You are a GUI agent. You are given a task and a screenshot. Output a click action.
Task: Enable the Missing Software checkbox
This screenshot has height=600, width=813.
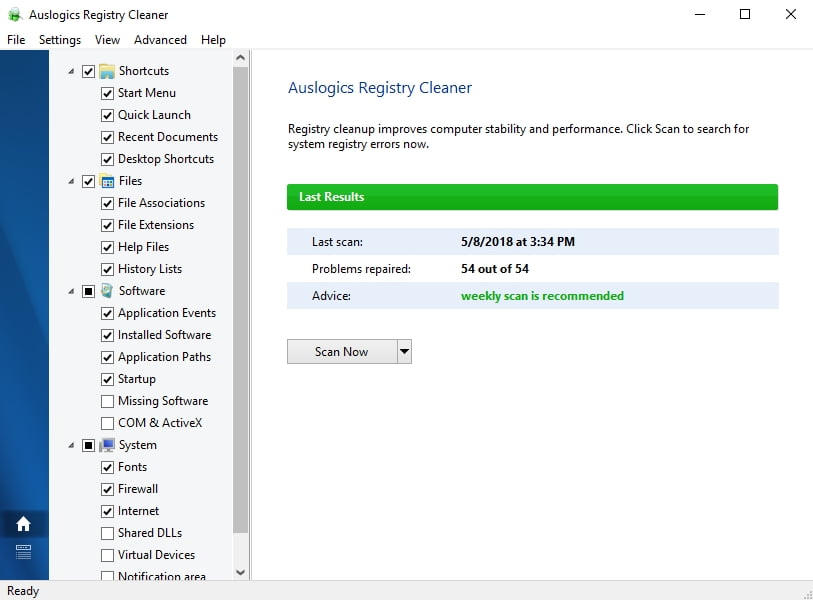[x=108, y=401]
